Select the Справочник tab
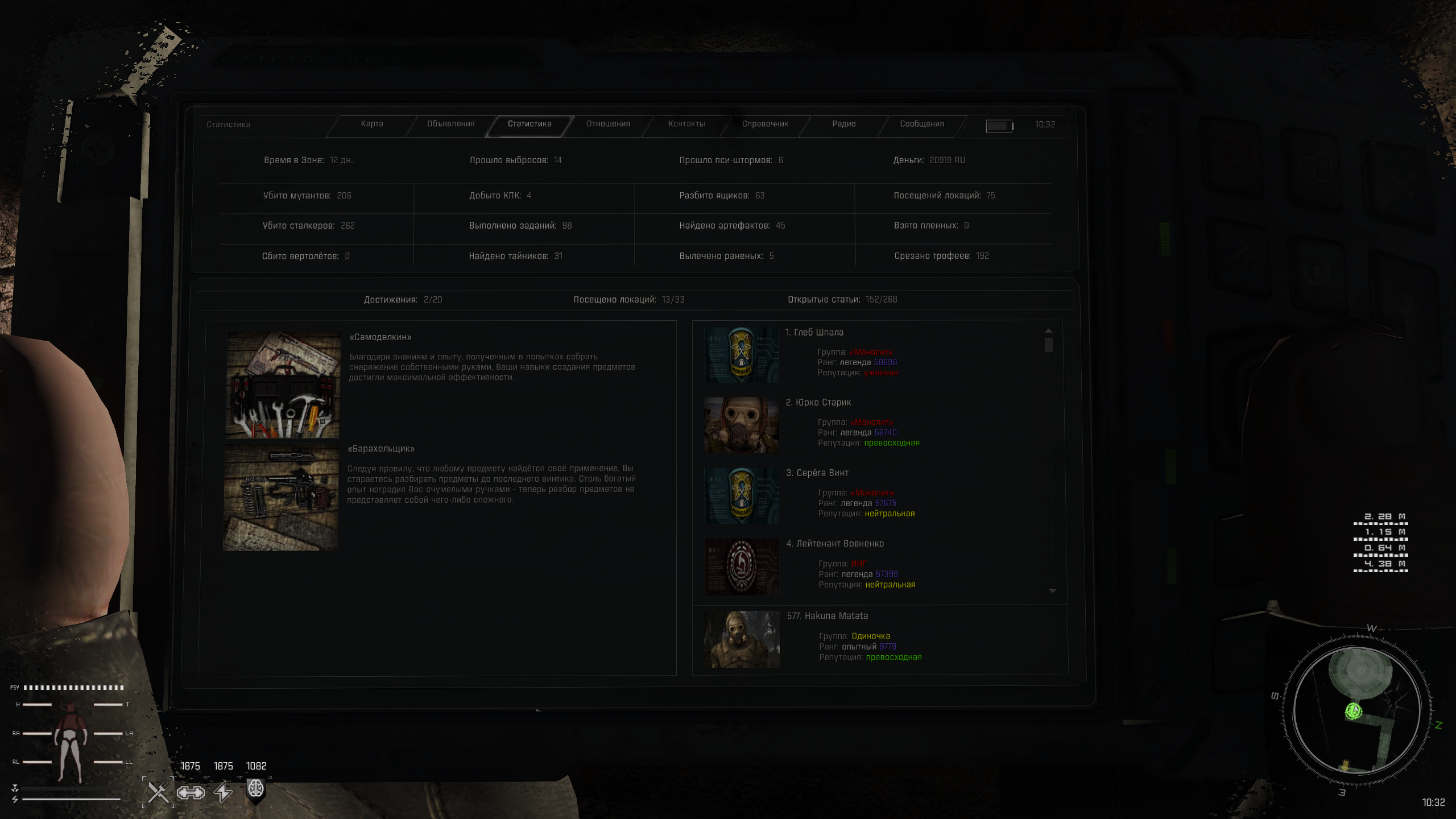Screen dimensions: 1456x819 click(765, 124)
